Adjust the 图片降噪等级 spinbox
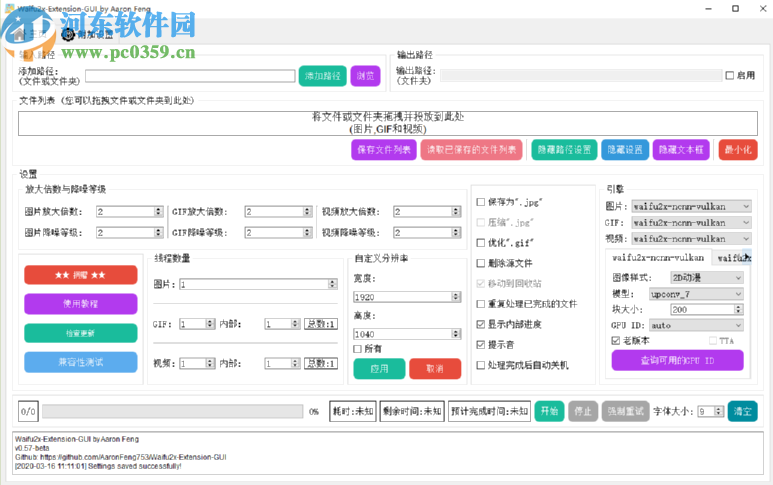 [129, 232]
